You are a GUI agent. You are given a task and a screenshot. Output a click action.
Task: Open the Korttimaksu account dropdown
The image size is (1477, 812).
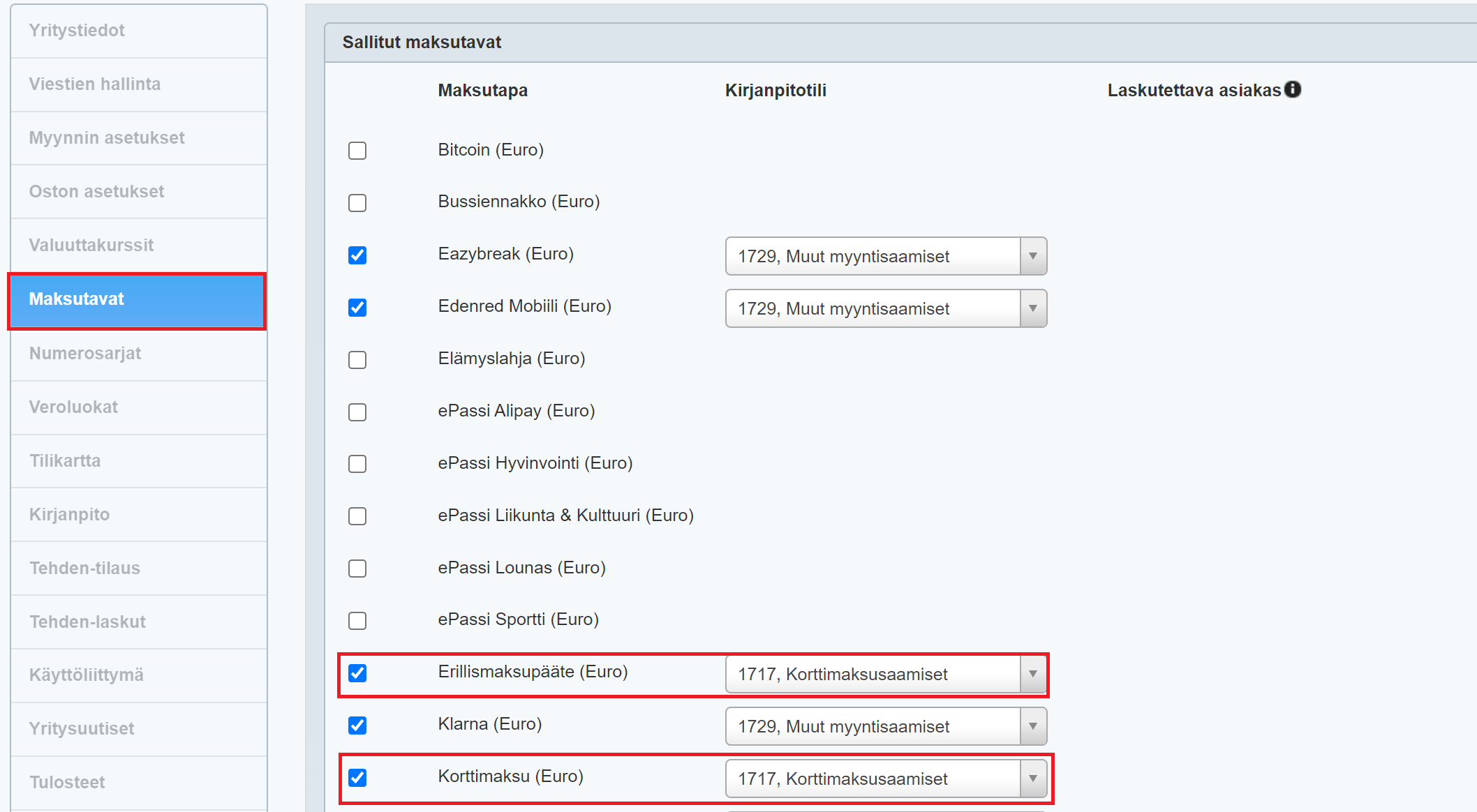(885, 779)
